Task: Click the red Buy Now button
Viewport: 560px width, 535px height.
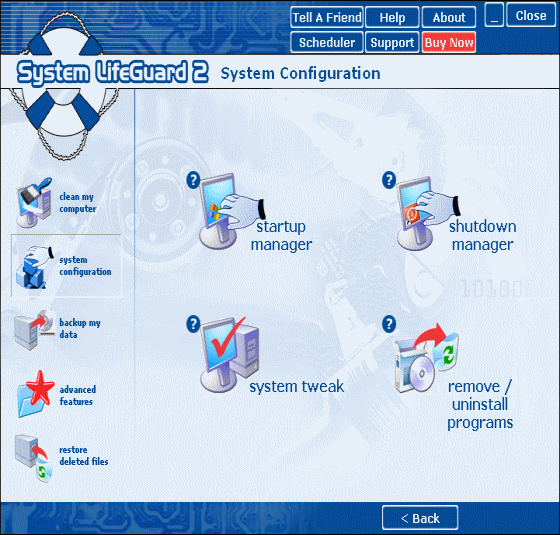Action: tap(449, 42)
